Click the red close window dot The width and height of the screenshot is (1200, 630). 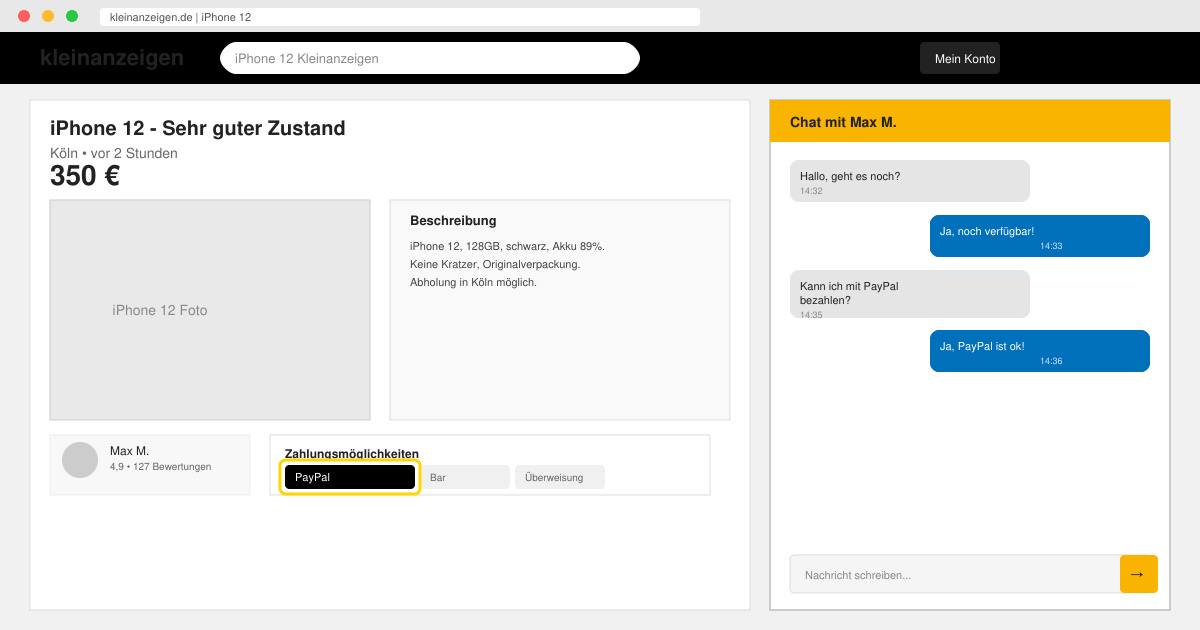24,16
